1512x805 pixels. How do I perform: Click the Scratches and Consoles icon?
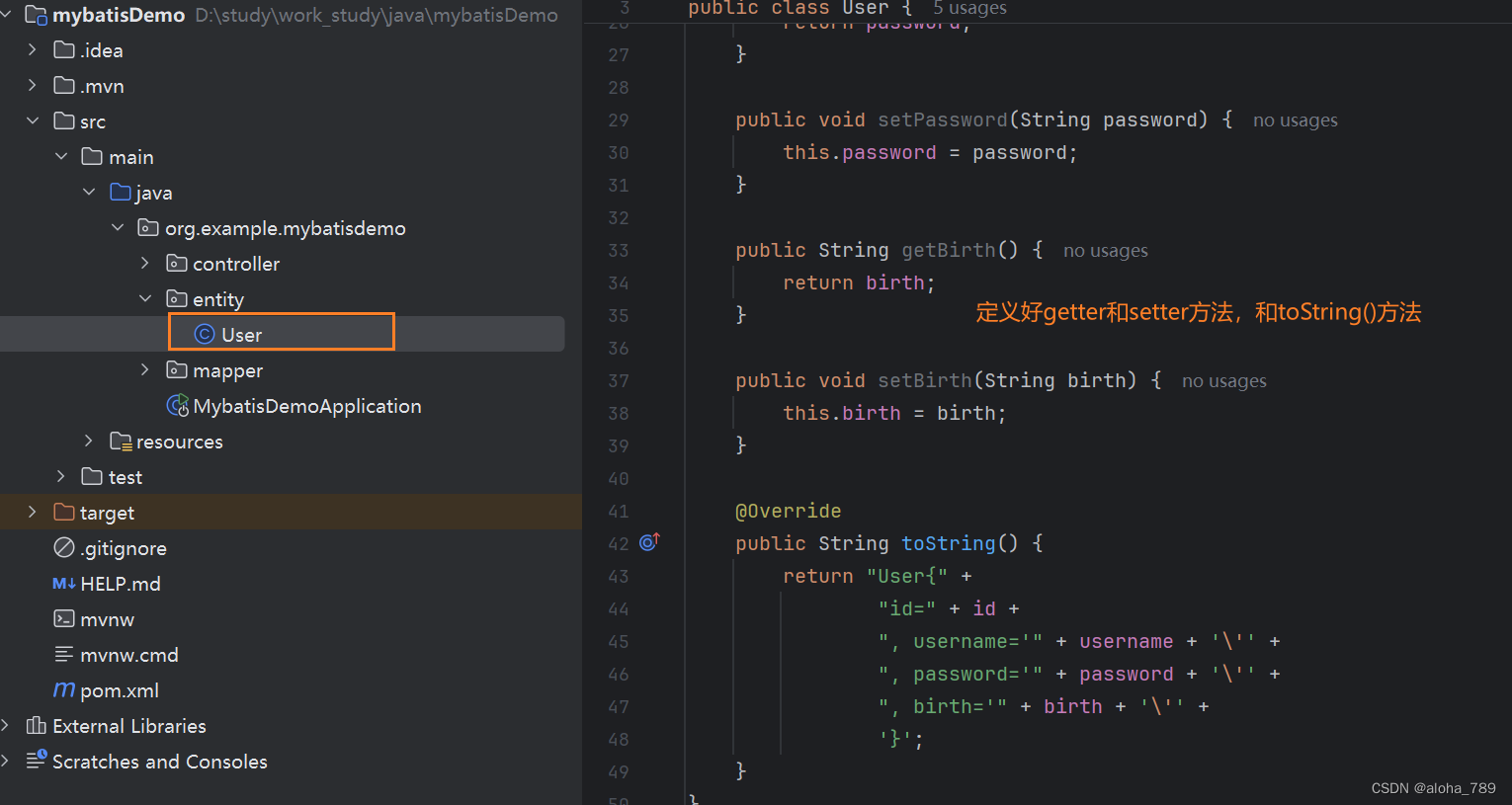[36, 760]
